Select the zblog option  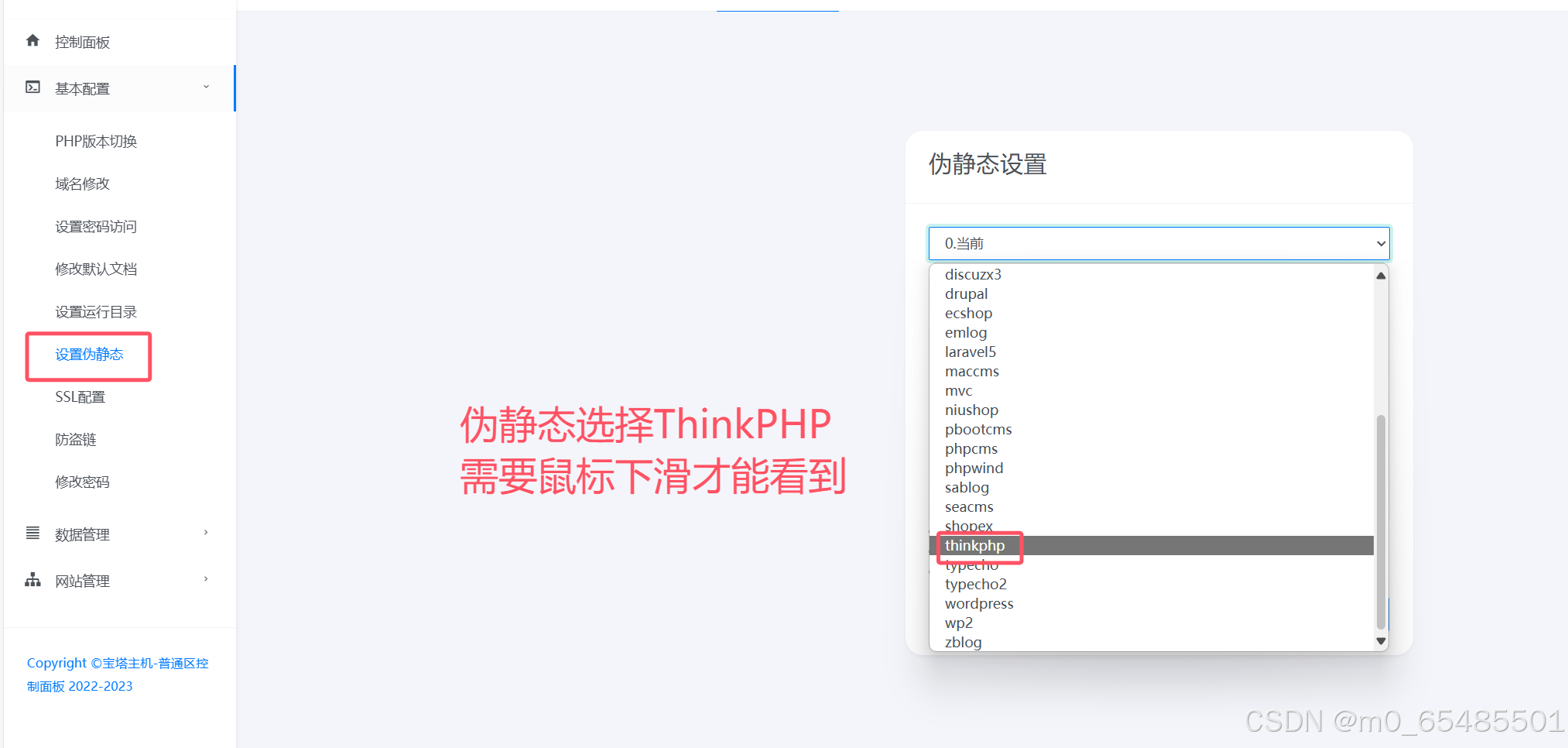coord(1152,642)
